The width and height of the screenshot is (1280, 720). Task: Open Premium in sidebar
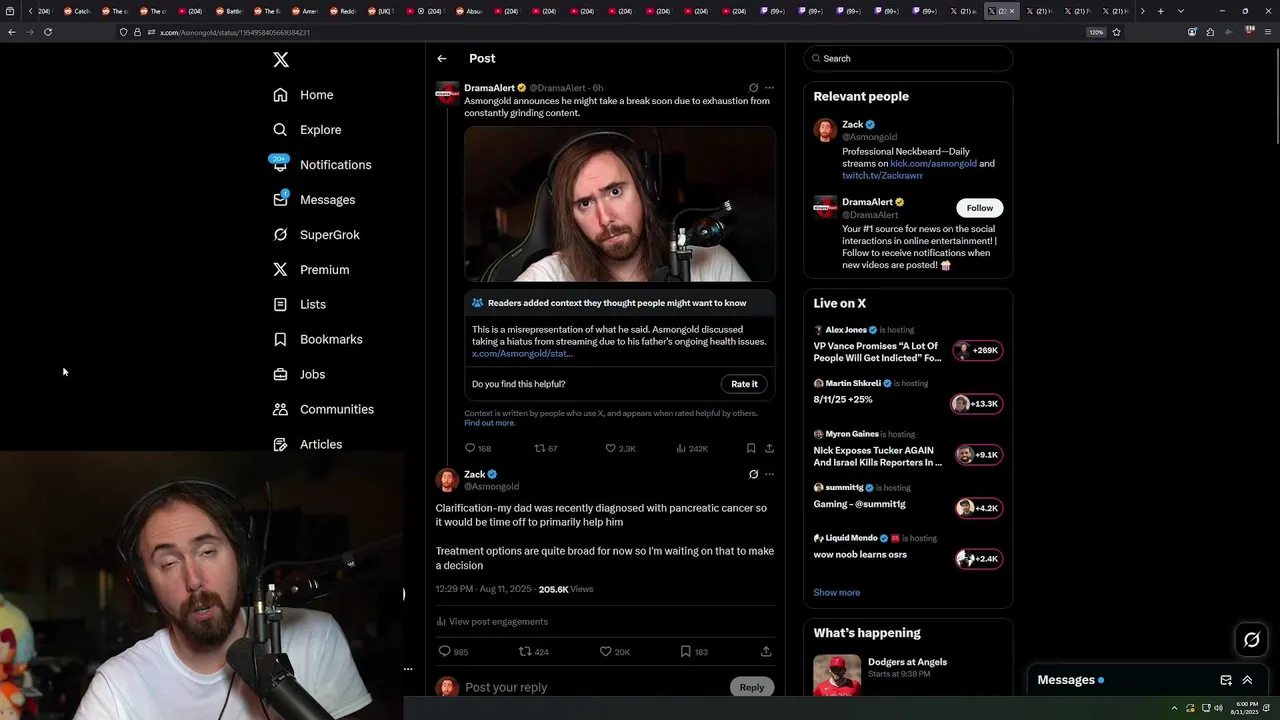311,270
